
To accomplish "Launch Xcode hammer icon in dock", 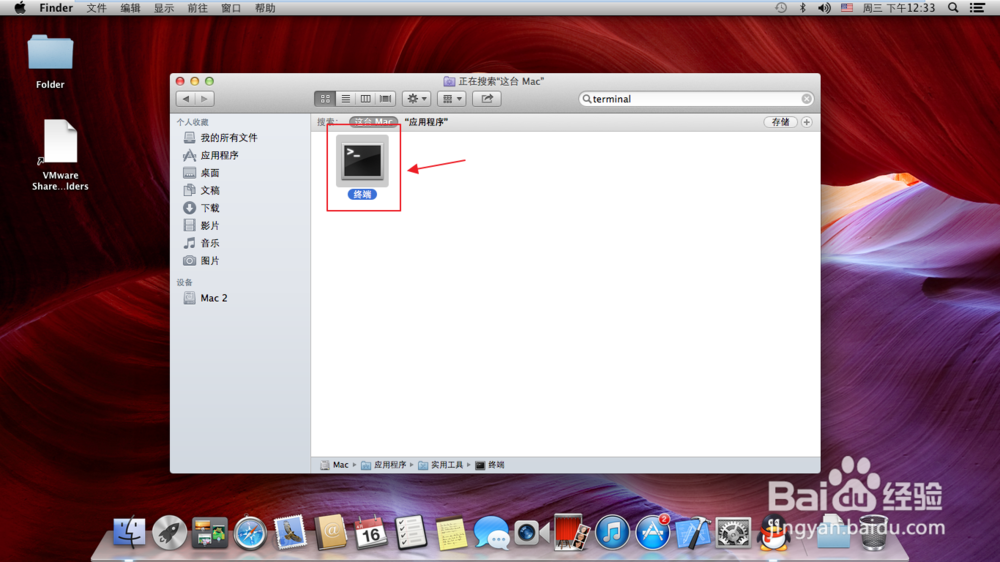I will (692, 533).
